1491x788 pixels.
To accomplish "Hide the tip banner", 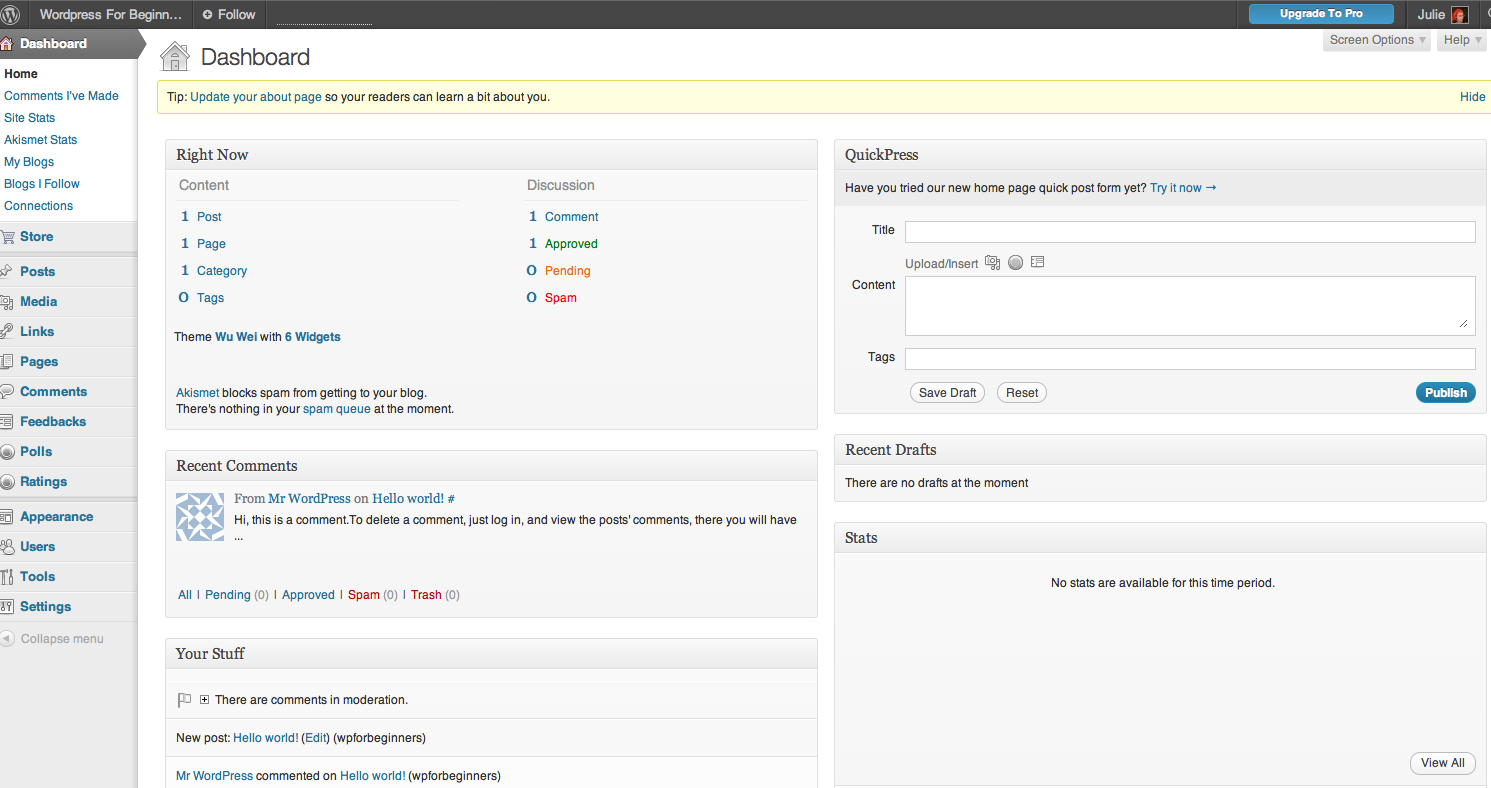I will pos(1473,97).
